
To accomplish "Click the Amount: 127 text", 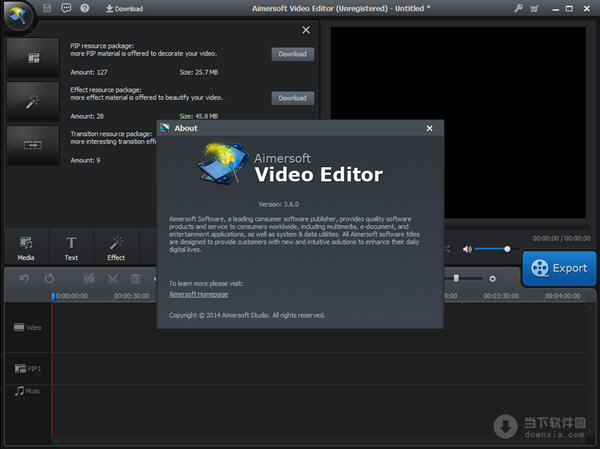I will click(89, 72).
